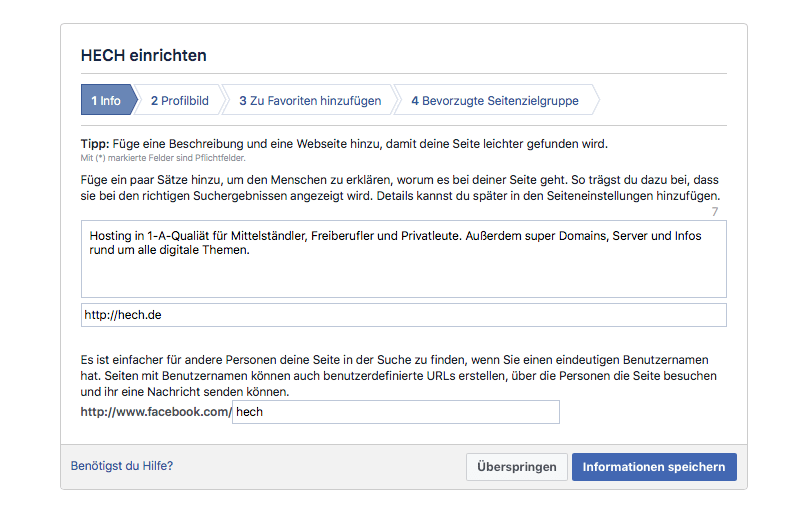
Task: Focus the website field containing http://hech.de
Action: click(x=404, y=315)
